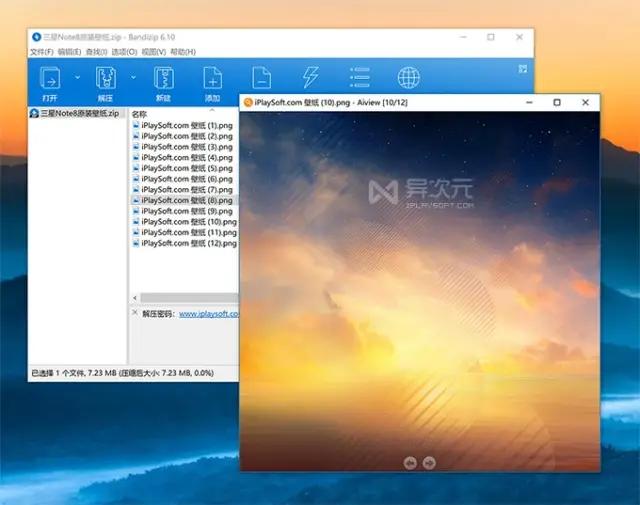
Task: Open the 视图(V) menu
Action: [x=154, y=52]
